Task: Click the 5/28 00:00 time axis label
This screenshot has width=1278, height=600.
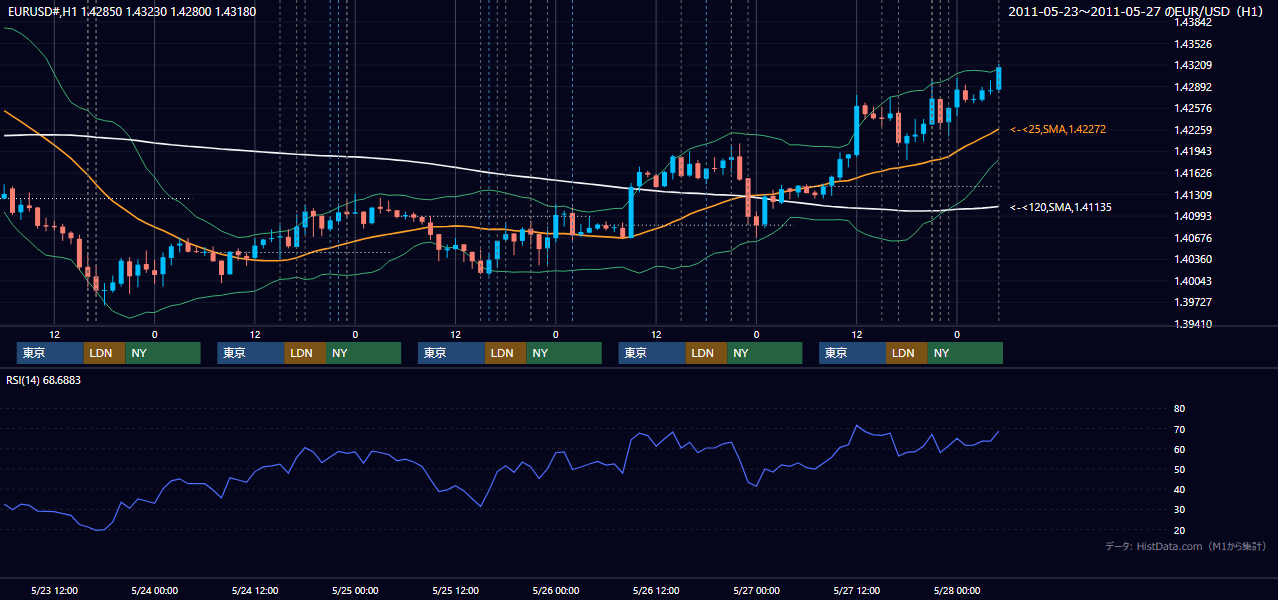Action: [x=956, y=590]
